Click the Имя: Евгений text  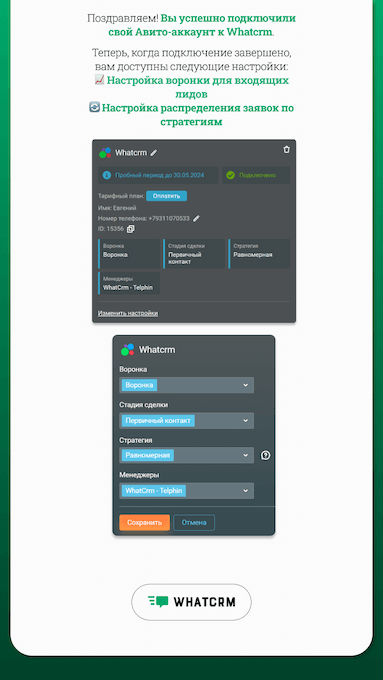coord(117,208)
